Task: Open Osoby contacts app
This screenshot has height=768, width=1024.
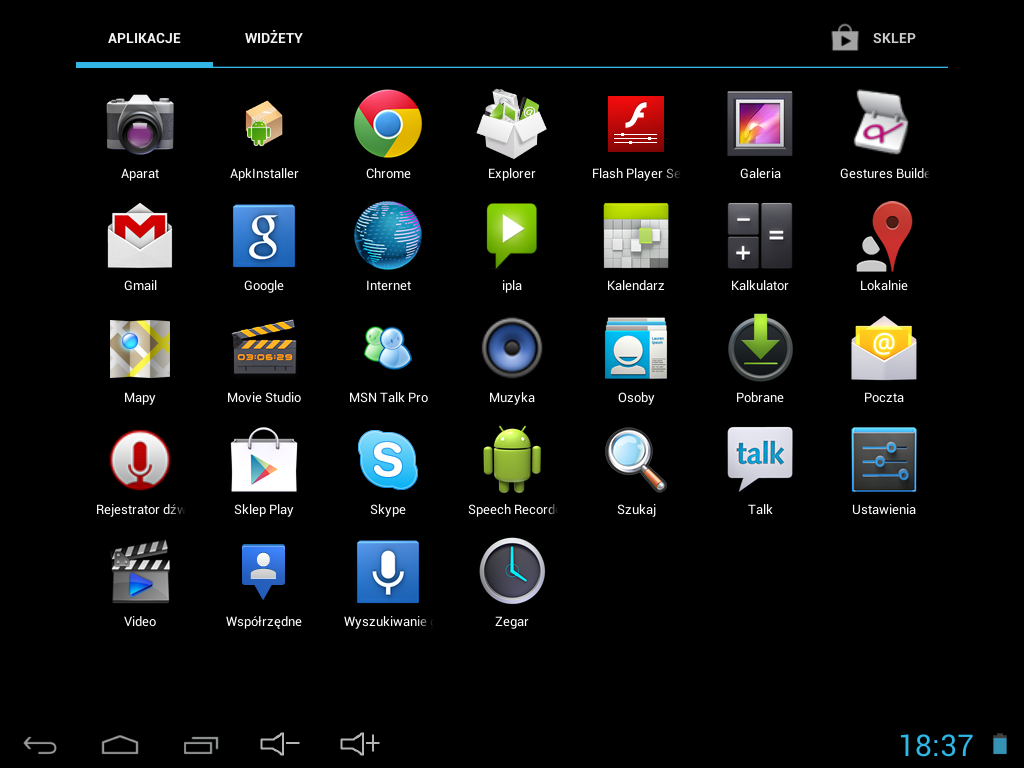Action: tap(635, 348)
